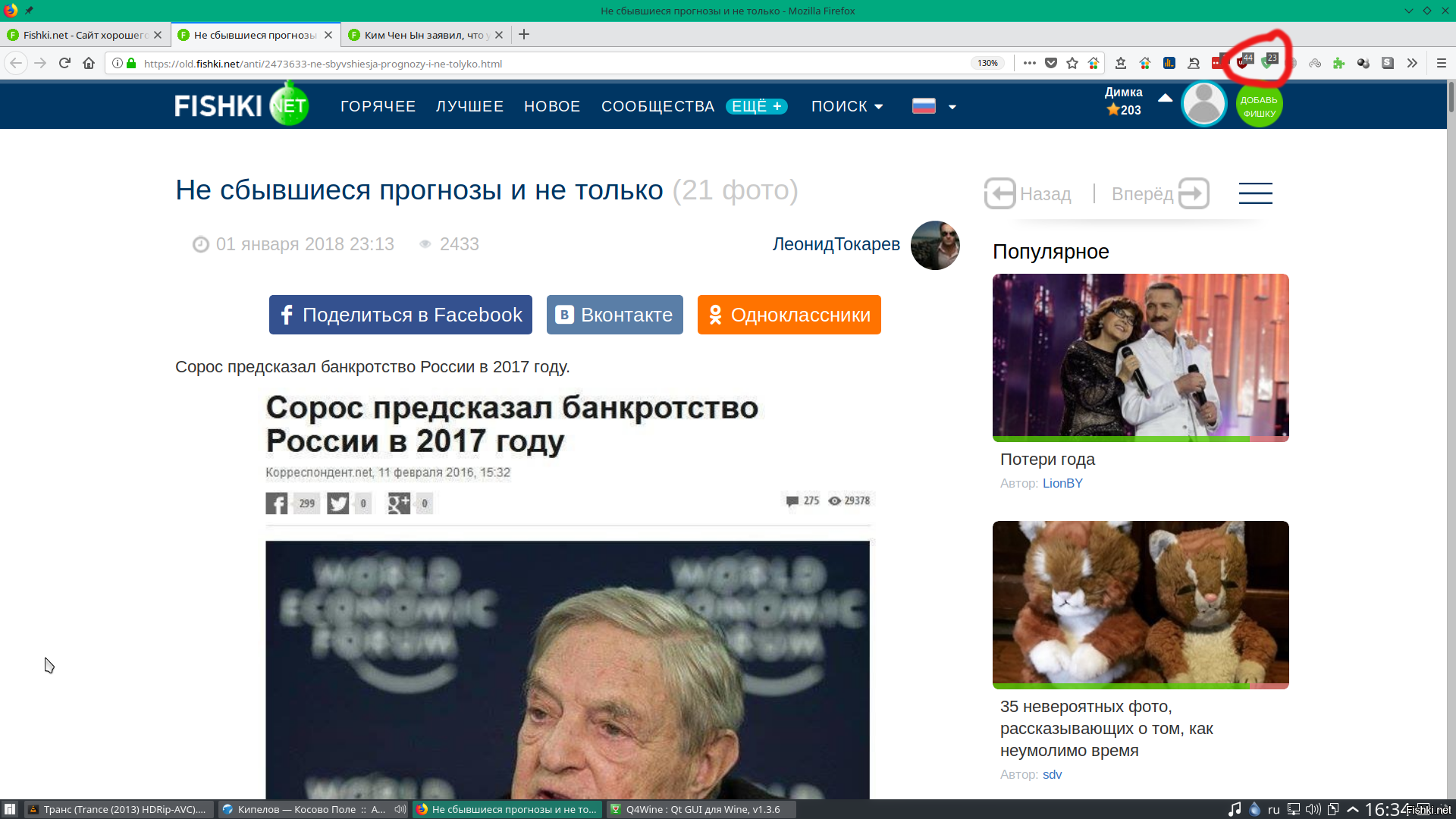Close the Не сбывшиеся прогнозы tab
The height and width of the screenshot is (819, 1456).
(x=328, y=35)
